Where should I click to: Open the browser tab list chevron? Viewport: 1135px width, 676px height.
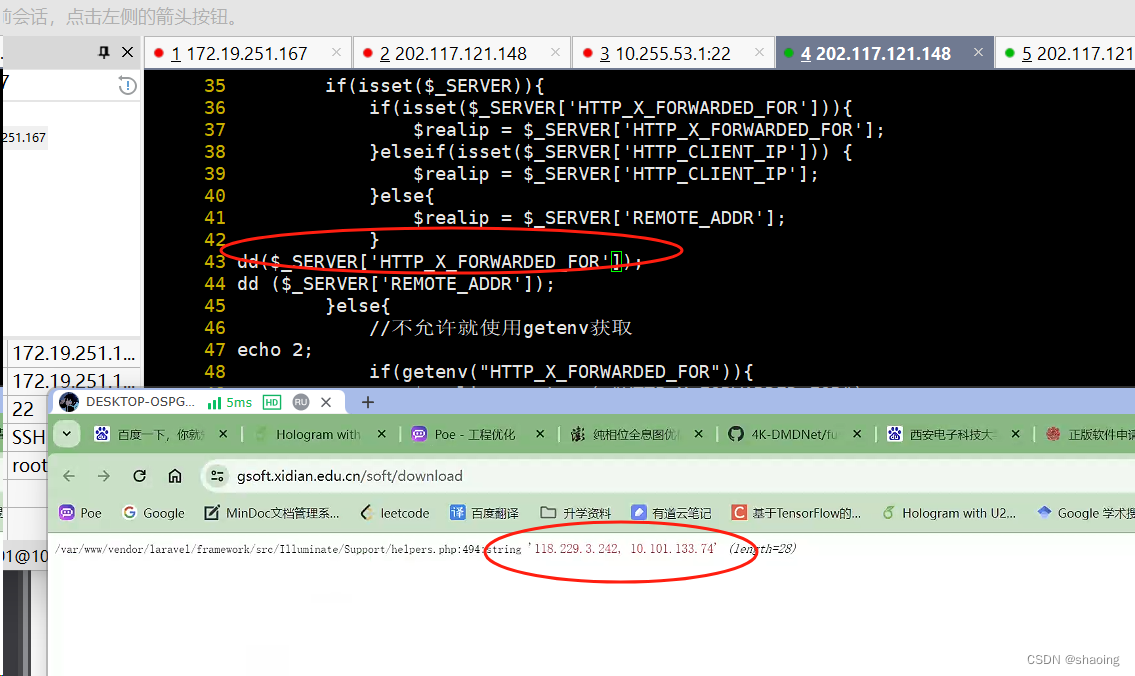pyautogui.click(x=66, y=433)
